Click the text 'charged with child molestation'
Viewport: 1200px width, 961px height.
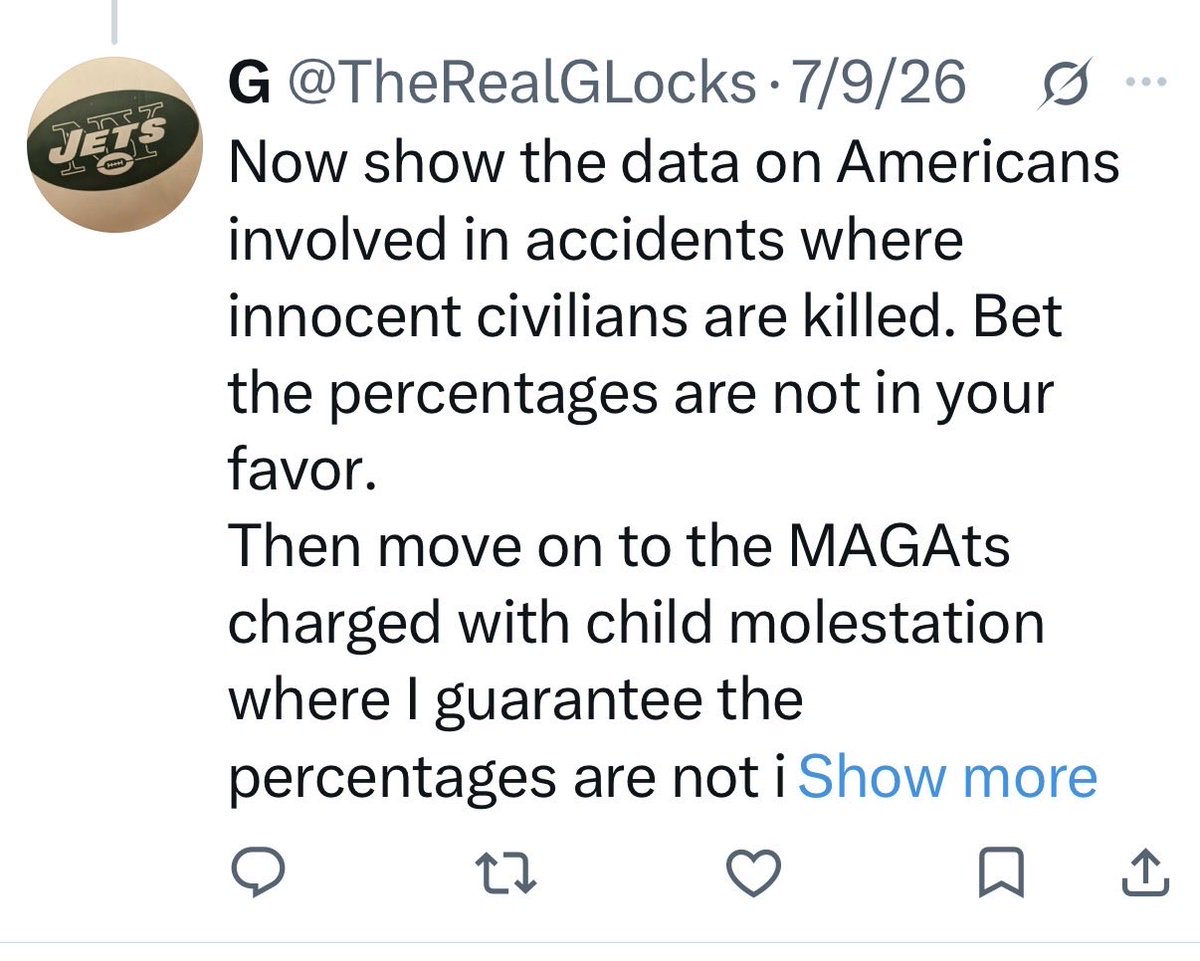637,625
